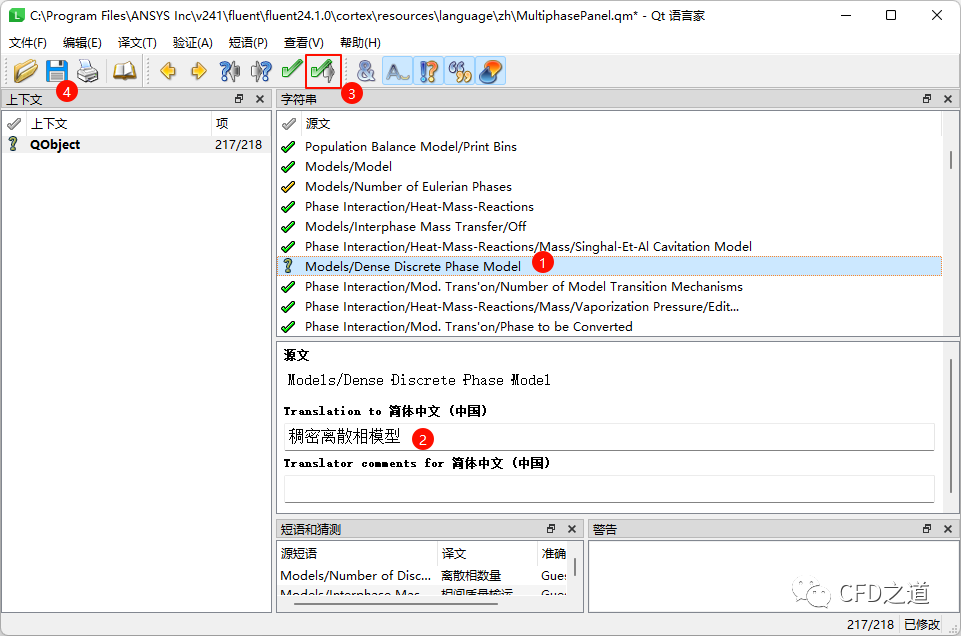Open the 查看(V) menu
Viewport: 961px width, 636px height.
pos(303,43)
